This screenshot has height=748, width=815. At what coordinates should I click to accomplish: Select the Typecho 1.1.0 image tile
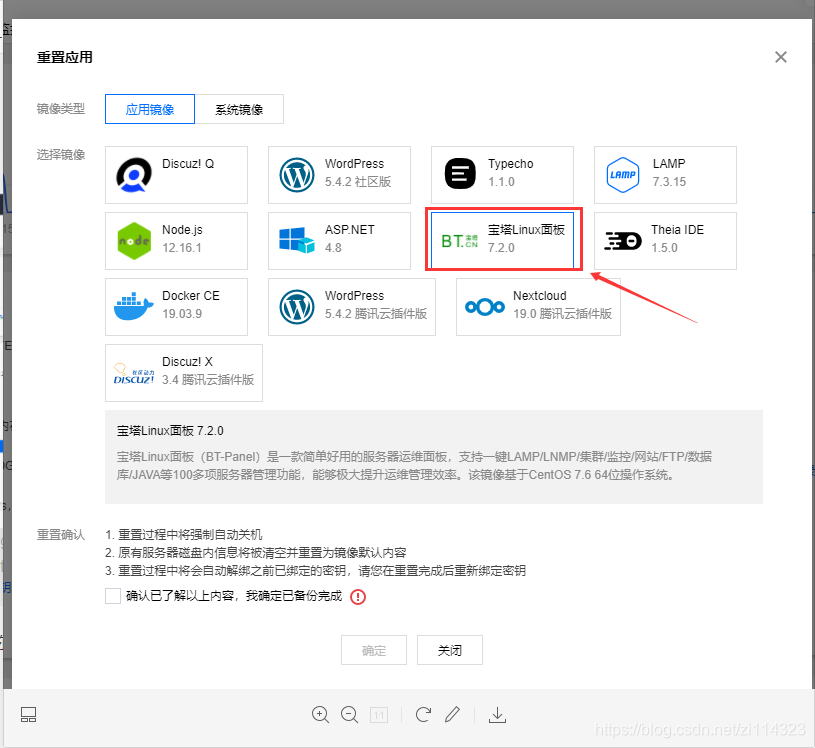(x=501, y=174)
